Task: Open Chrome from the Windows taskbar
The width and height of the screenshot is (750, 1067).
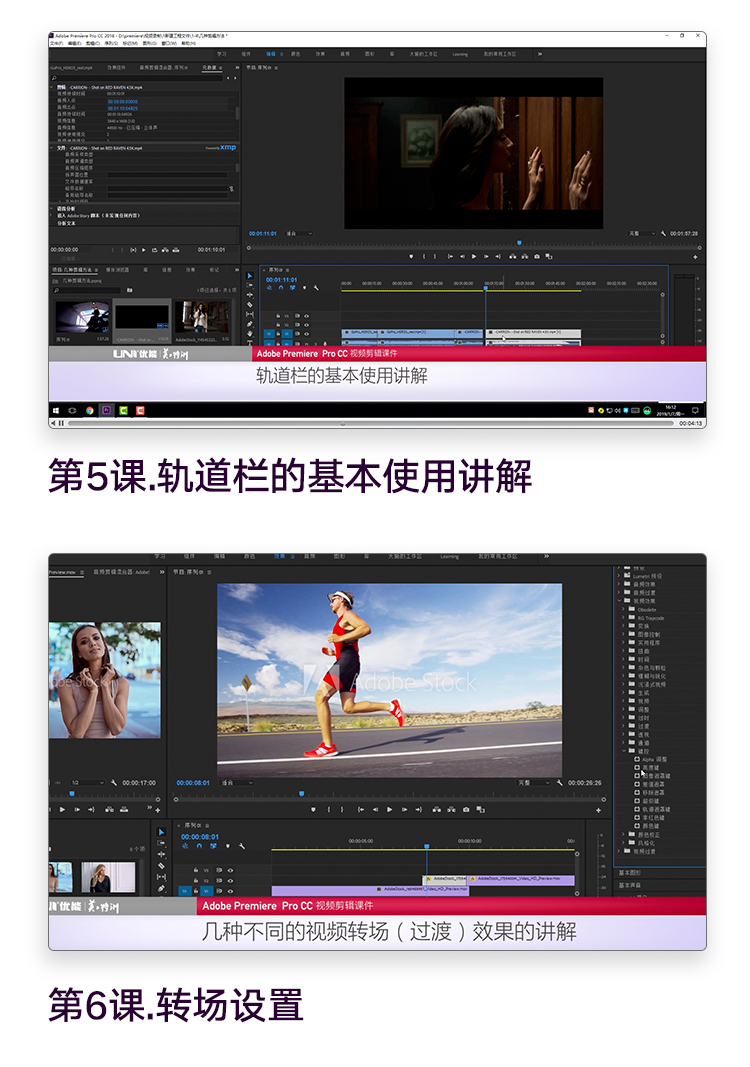Action: pos(89,410)
